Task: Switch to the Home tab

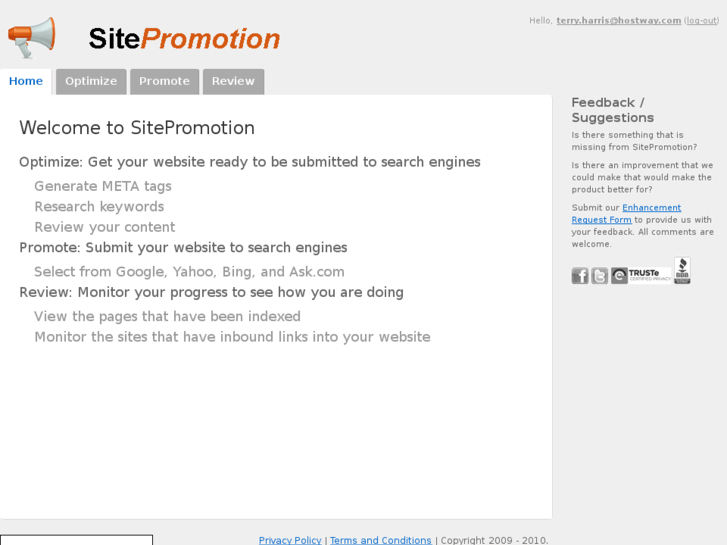Action: coord(26,82)
